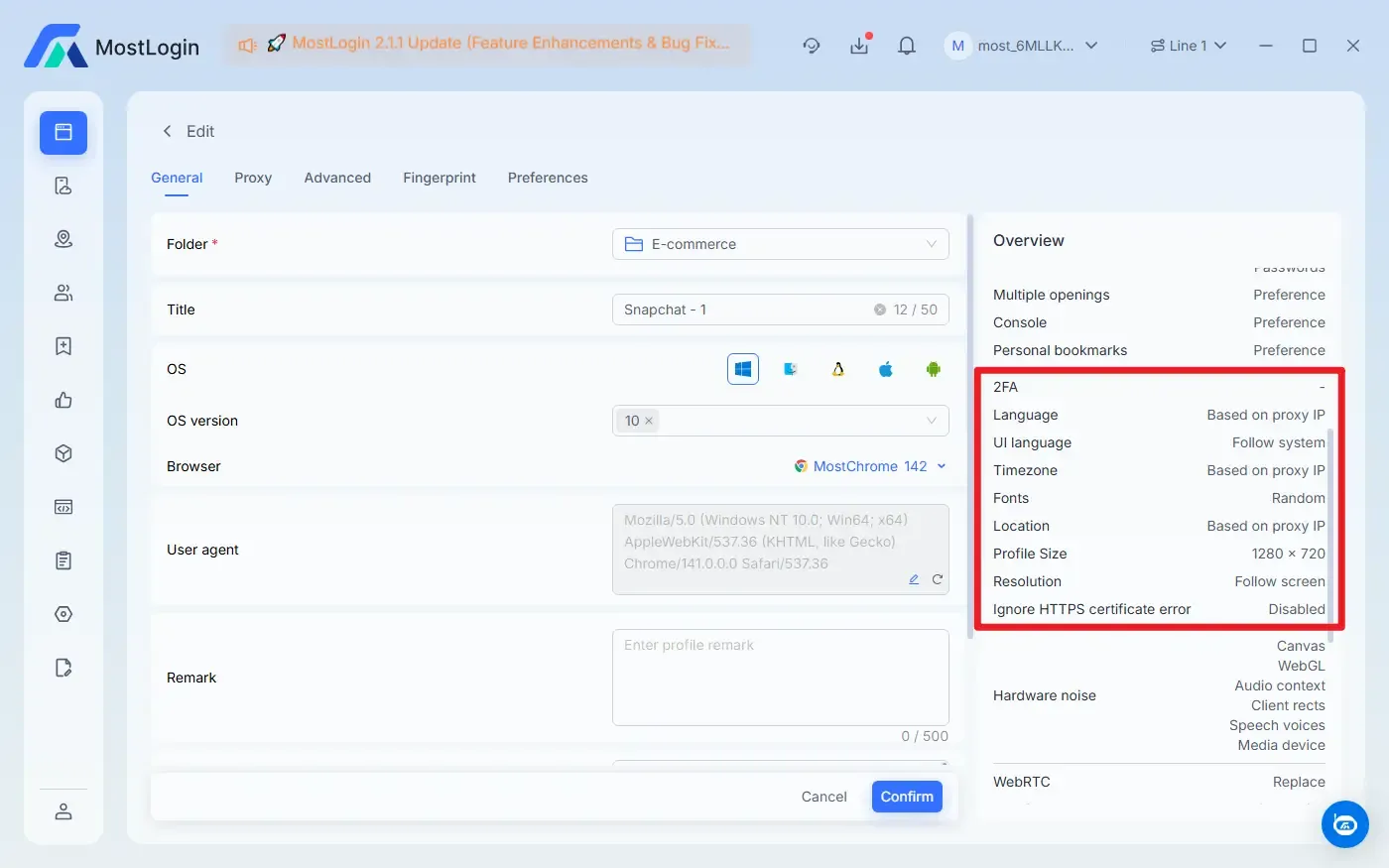Click the Confirm button

[x=906, y=797]
